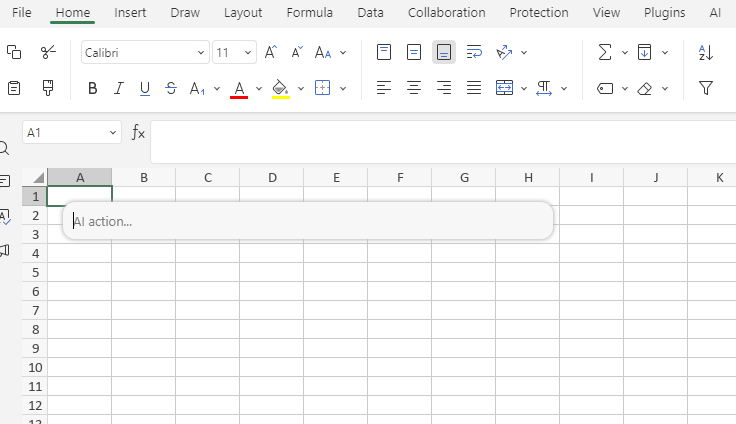The height and width of the screenshot is (424, 736).
Task: Open the Formula tab
Action: pyautogui.click(x=309, y=13)
